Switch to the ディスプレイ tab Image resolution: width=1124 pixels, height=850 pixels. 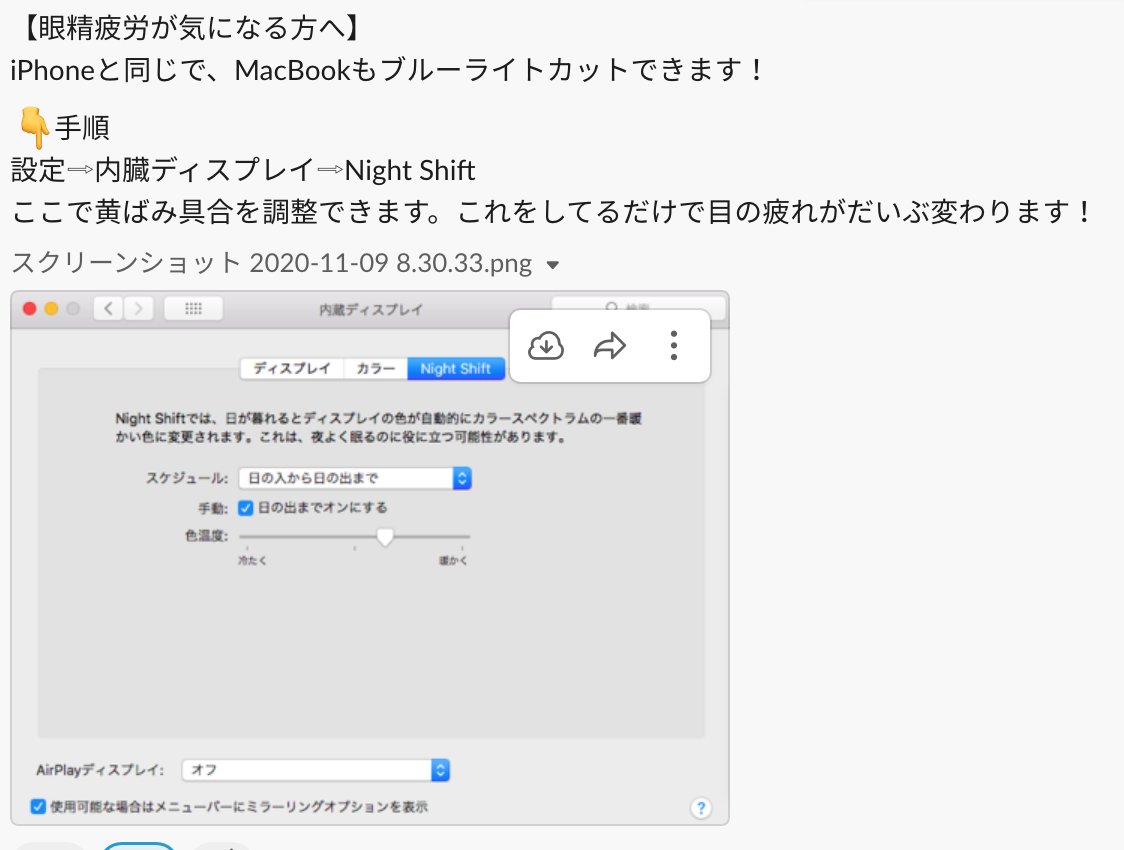(292, 368)
